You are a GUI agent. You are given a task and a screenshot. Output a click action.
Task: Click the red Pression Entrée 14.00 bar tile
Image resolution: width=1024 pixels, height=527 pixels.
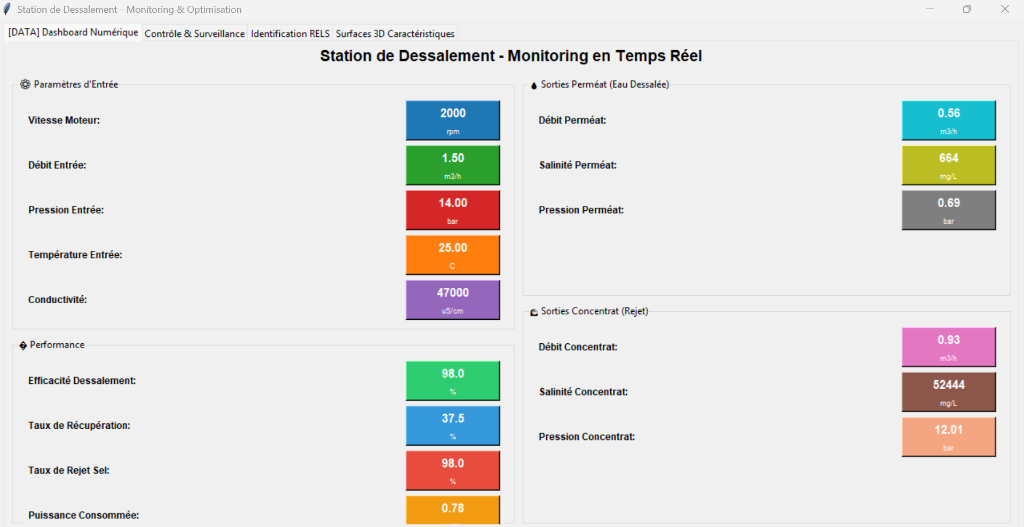coord(453,210)
